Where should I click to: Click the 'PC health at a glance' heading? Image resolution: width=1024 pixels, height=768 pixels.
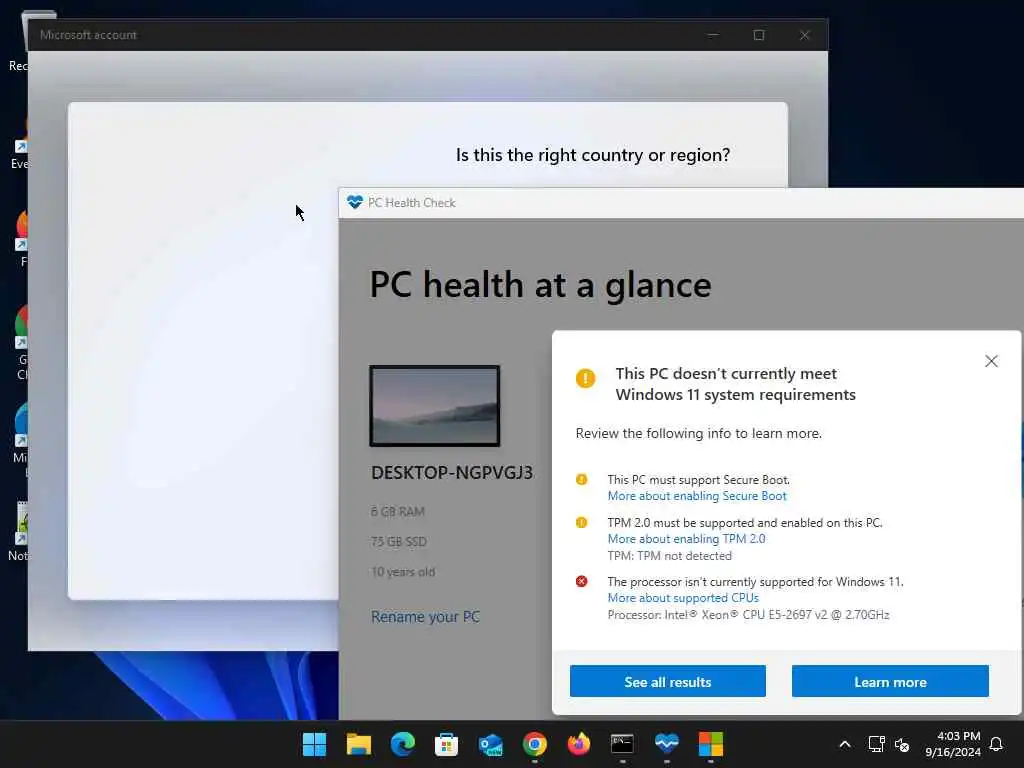[540, 286]
